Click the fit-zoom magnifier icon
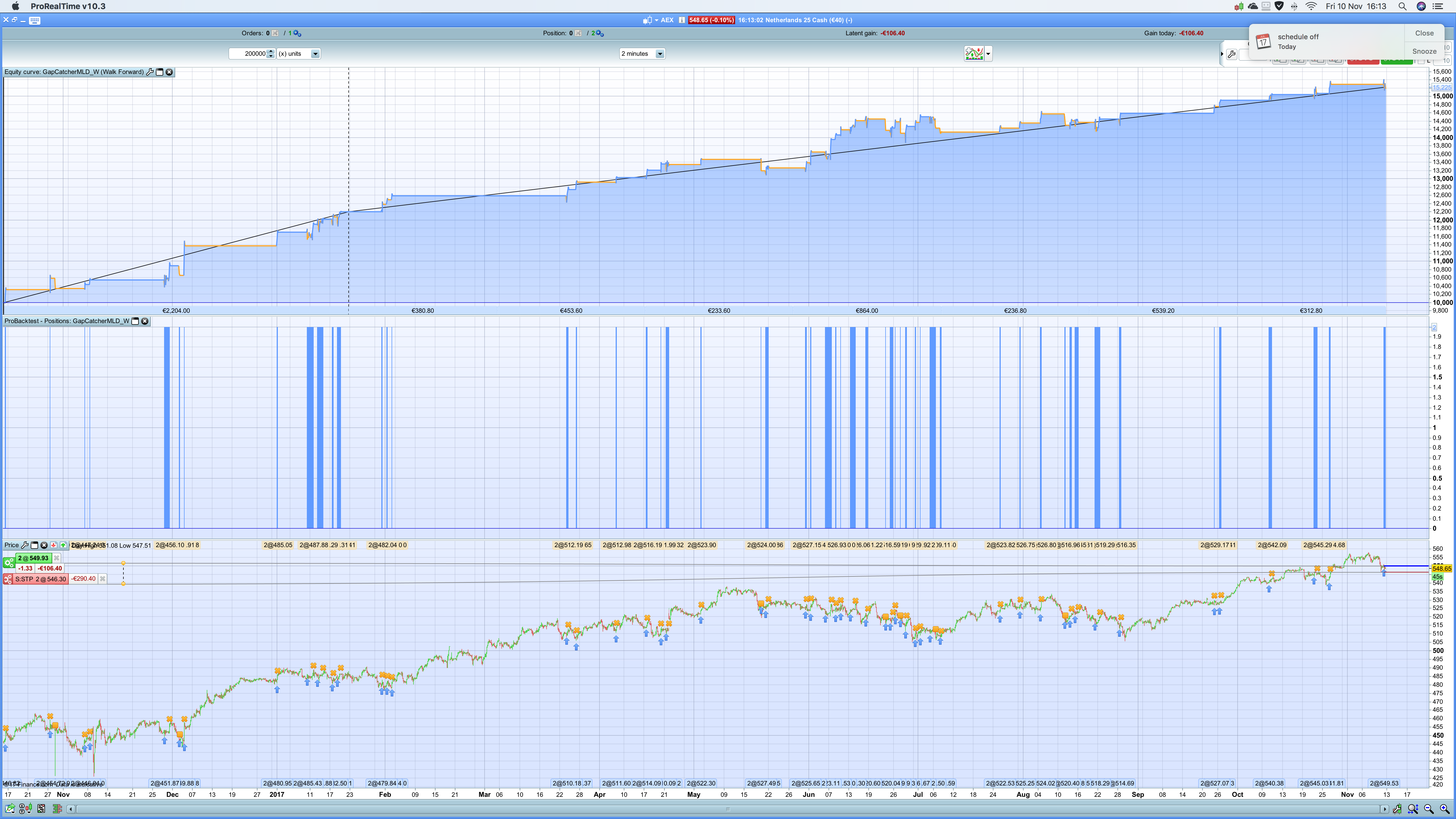1456x819 pixels. click(1412, 809)
